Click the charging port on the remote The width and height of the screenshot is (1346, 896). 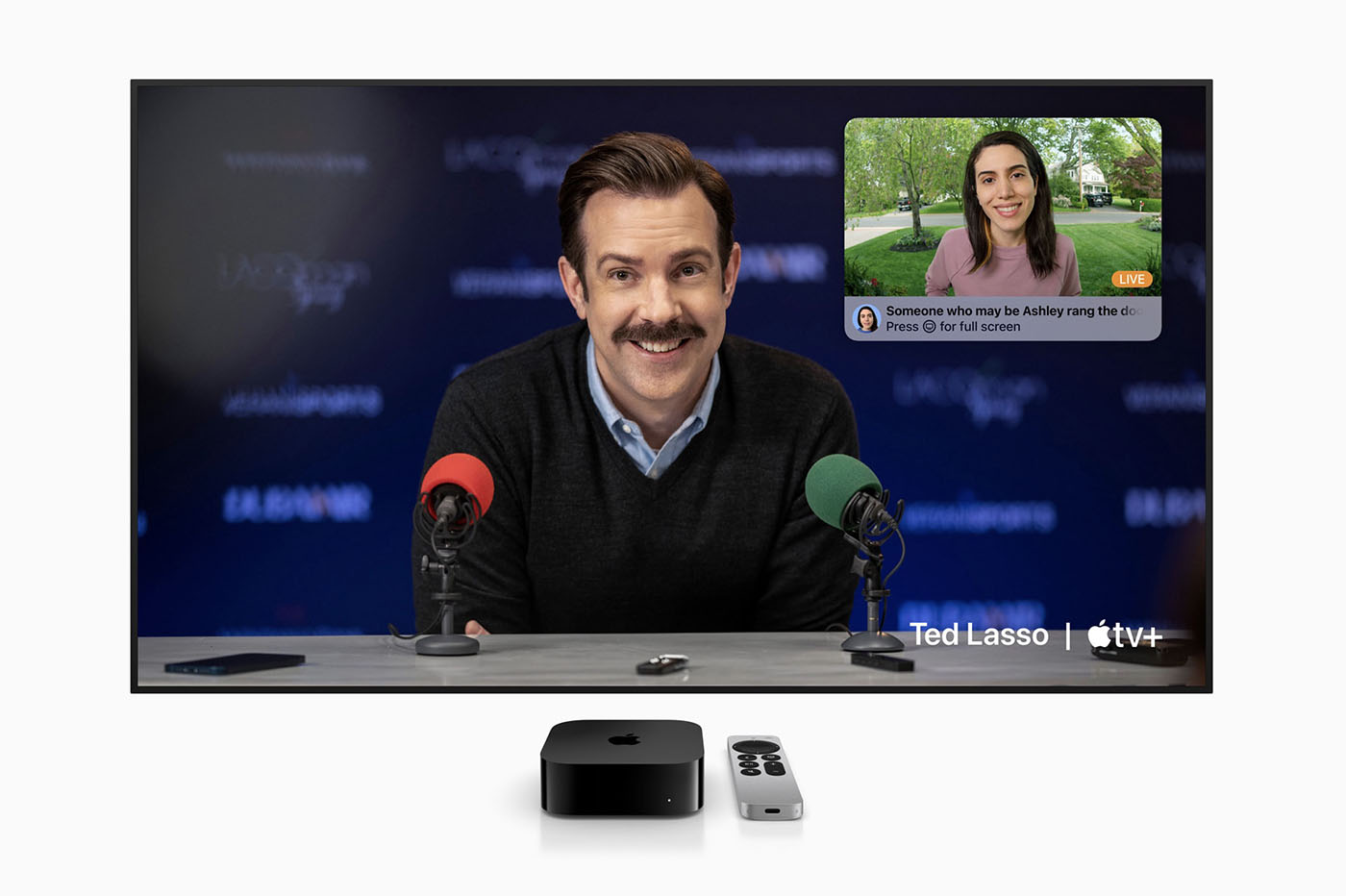click(x=772, y=810)
